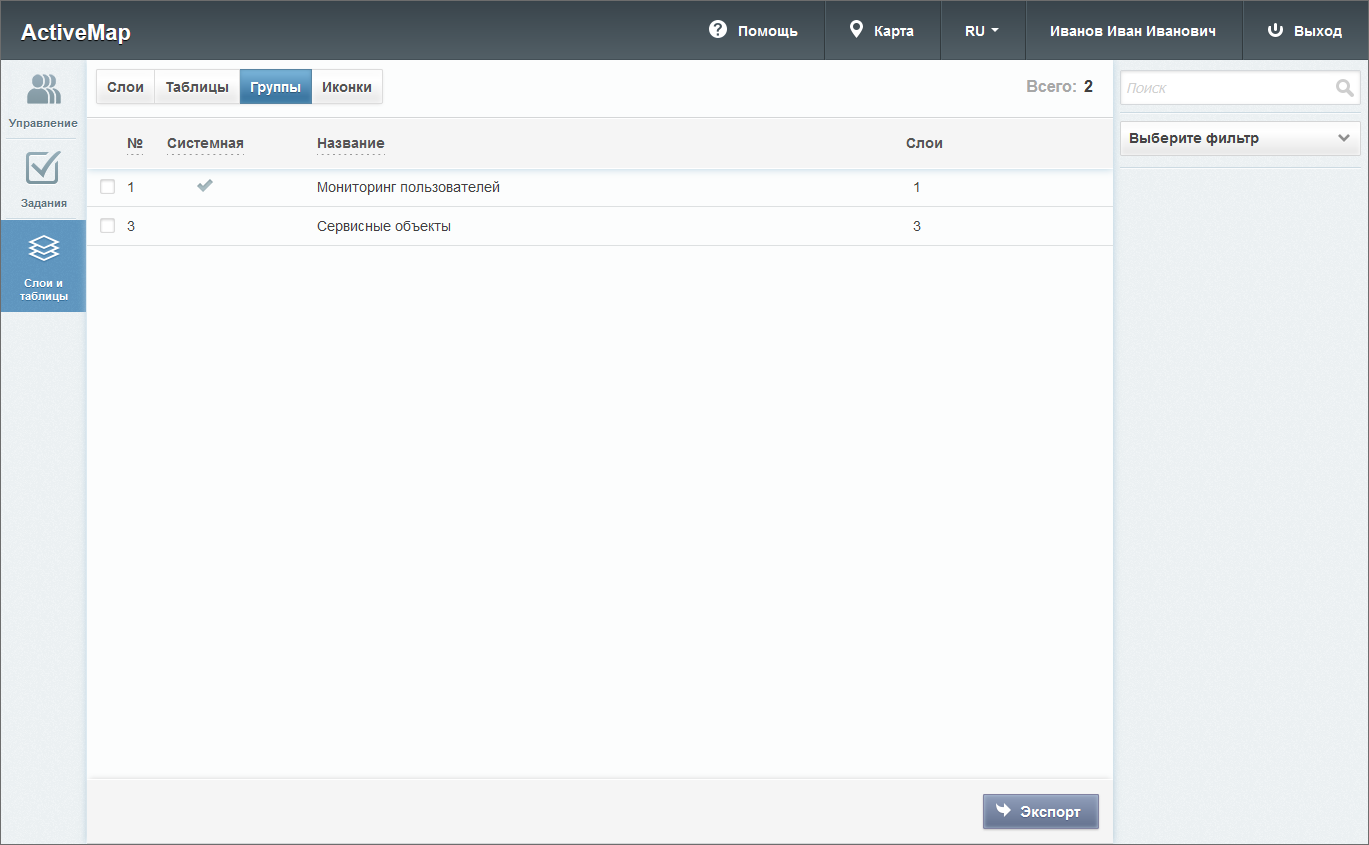Switch to the Слои tab
Image resolution: width=1369 pixels, height=845 pixels.
[x=125, y=87]
